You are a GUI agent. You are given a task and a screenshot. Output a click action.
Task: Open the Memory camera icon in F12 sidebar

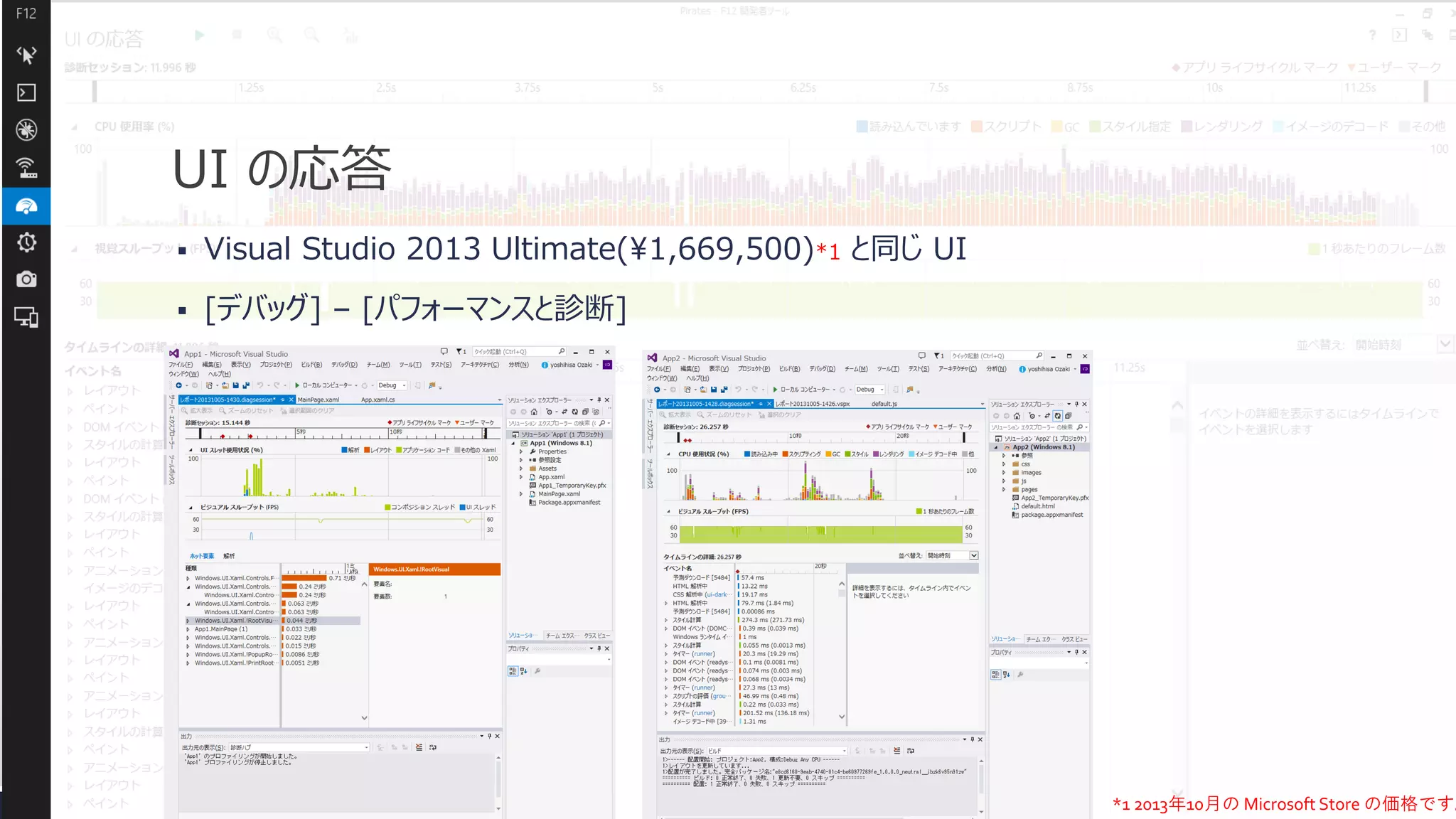click(26, 279)
